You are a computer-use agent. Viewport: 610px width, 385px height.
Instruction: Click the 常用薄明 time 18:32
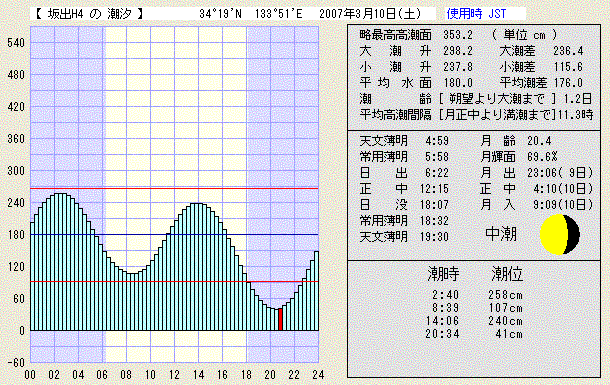point(434,220)
